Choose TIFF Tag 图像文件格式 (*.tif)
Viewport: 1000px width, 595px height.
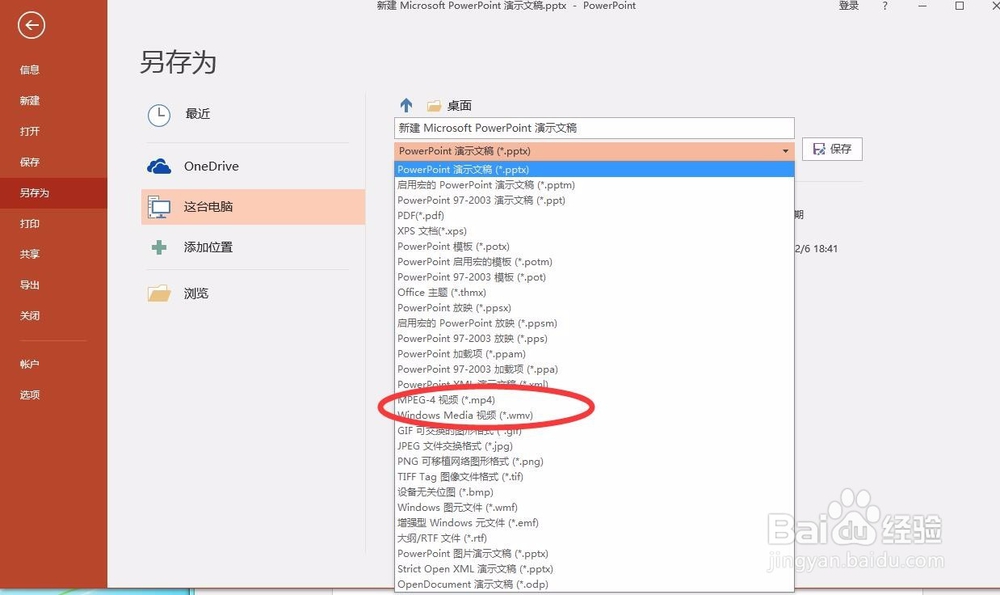tap(594, 476)
